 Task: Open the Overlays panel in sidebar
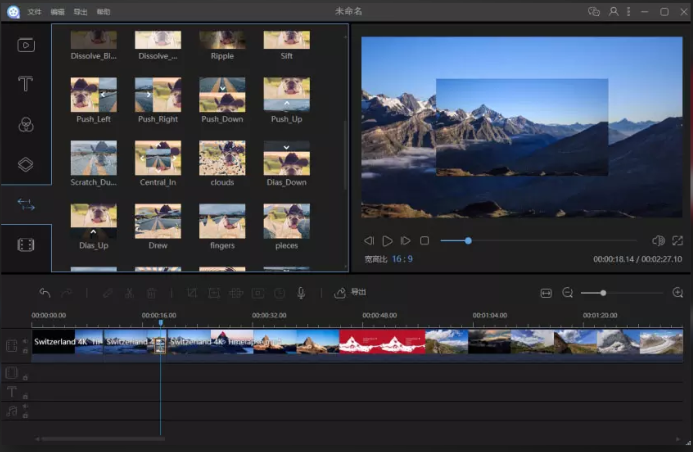click(x=26, y=164)
